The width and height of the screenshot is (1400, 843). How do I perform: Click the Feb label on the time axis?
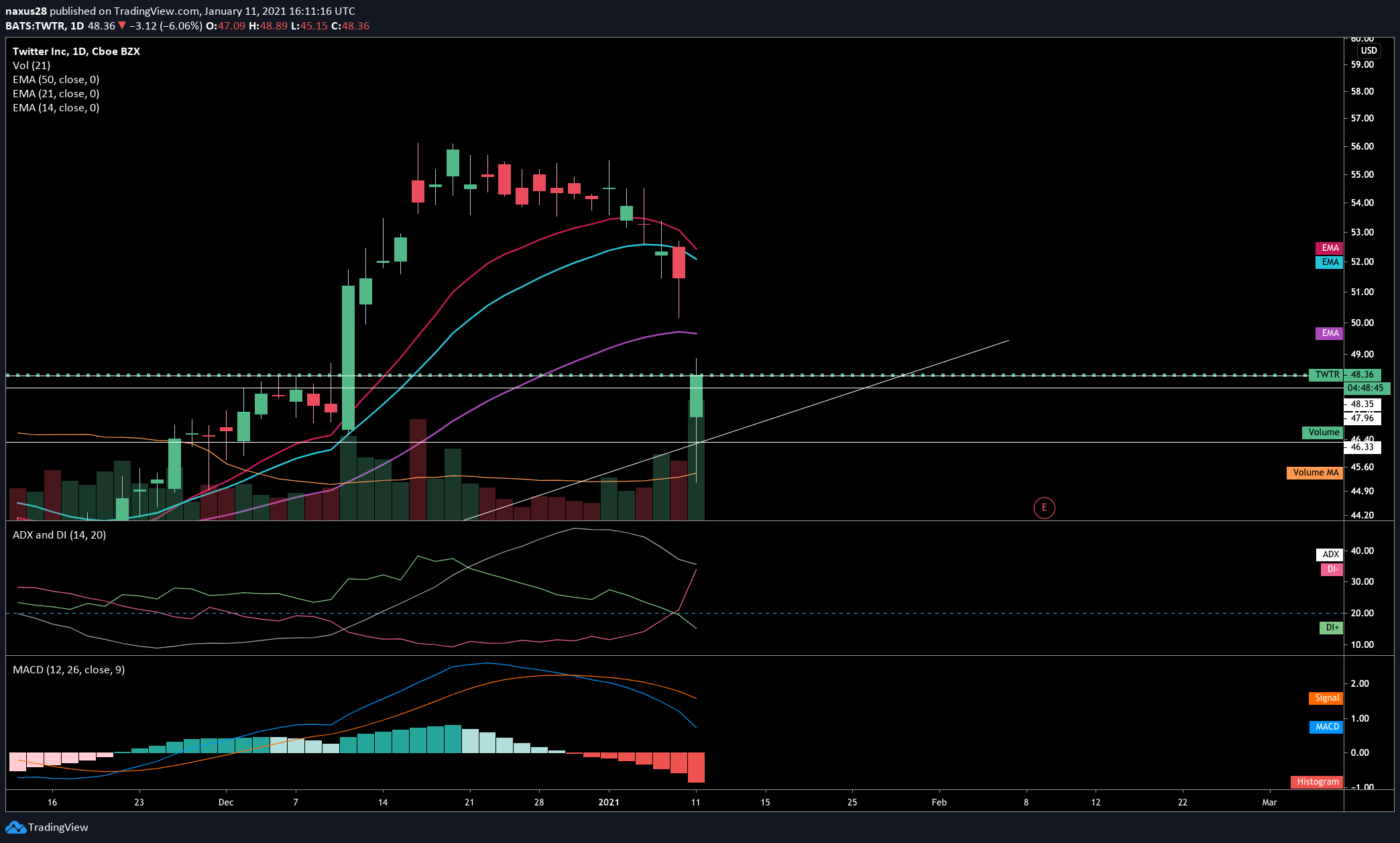tap(939, 802)
